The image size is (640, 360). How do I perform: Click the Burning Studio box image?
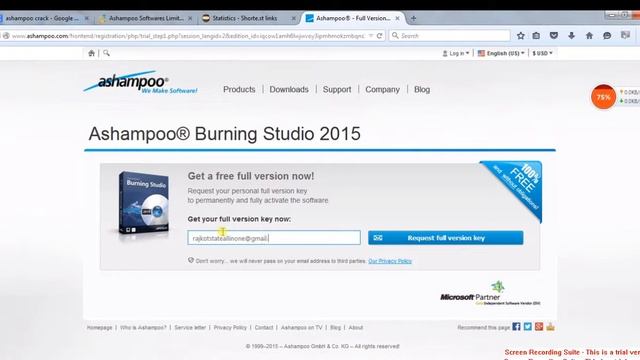coord(144,203)
